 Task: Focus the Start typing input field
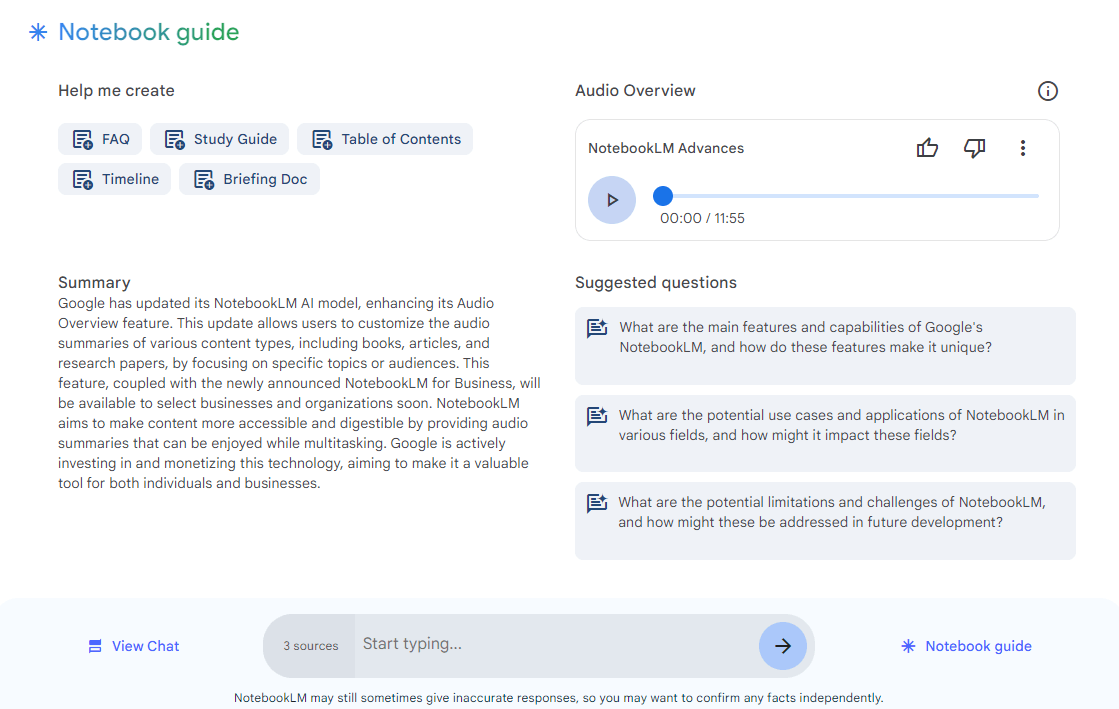(557, 645)
